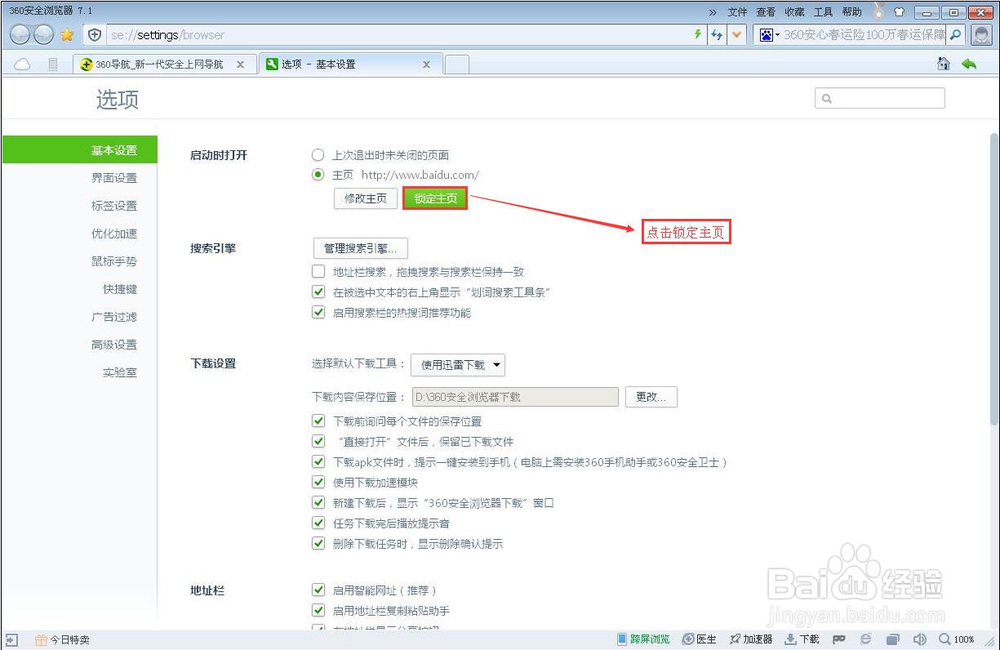Image resolution: width=1000 pixels, height=650 pixels.
Task: Open the 文件 menu
Action: pyautogui.click(x=737, y=12)
